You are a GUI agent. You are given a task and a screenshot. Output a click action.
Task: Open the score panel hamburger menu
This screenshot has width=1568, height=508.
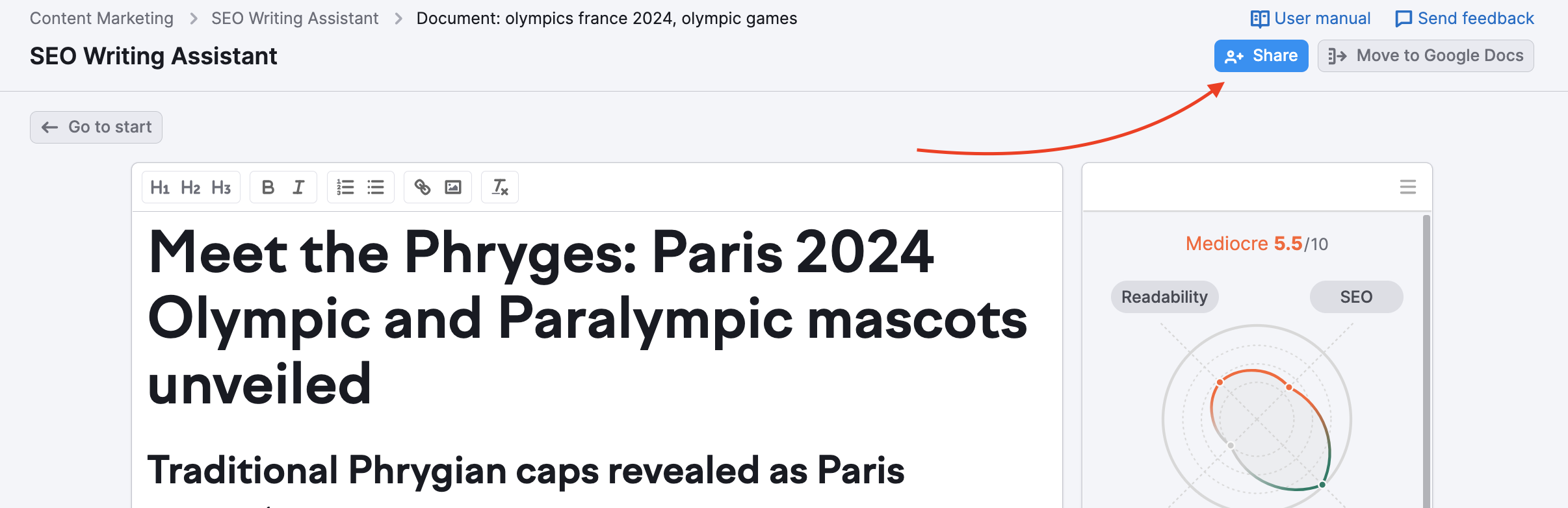[x=1407, y=187]
